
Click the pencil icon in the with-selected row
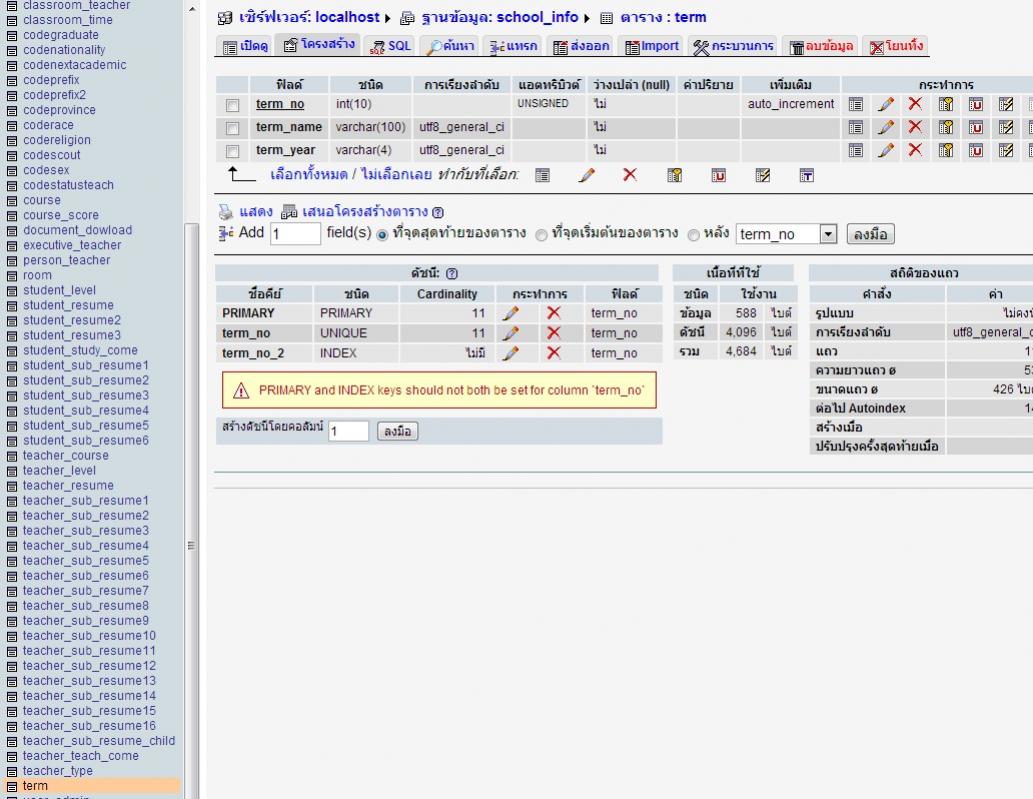tap(586, 175)
